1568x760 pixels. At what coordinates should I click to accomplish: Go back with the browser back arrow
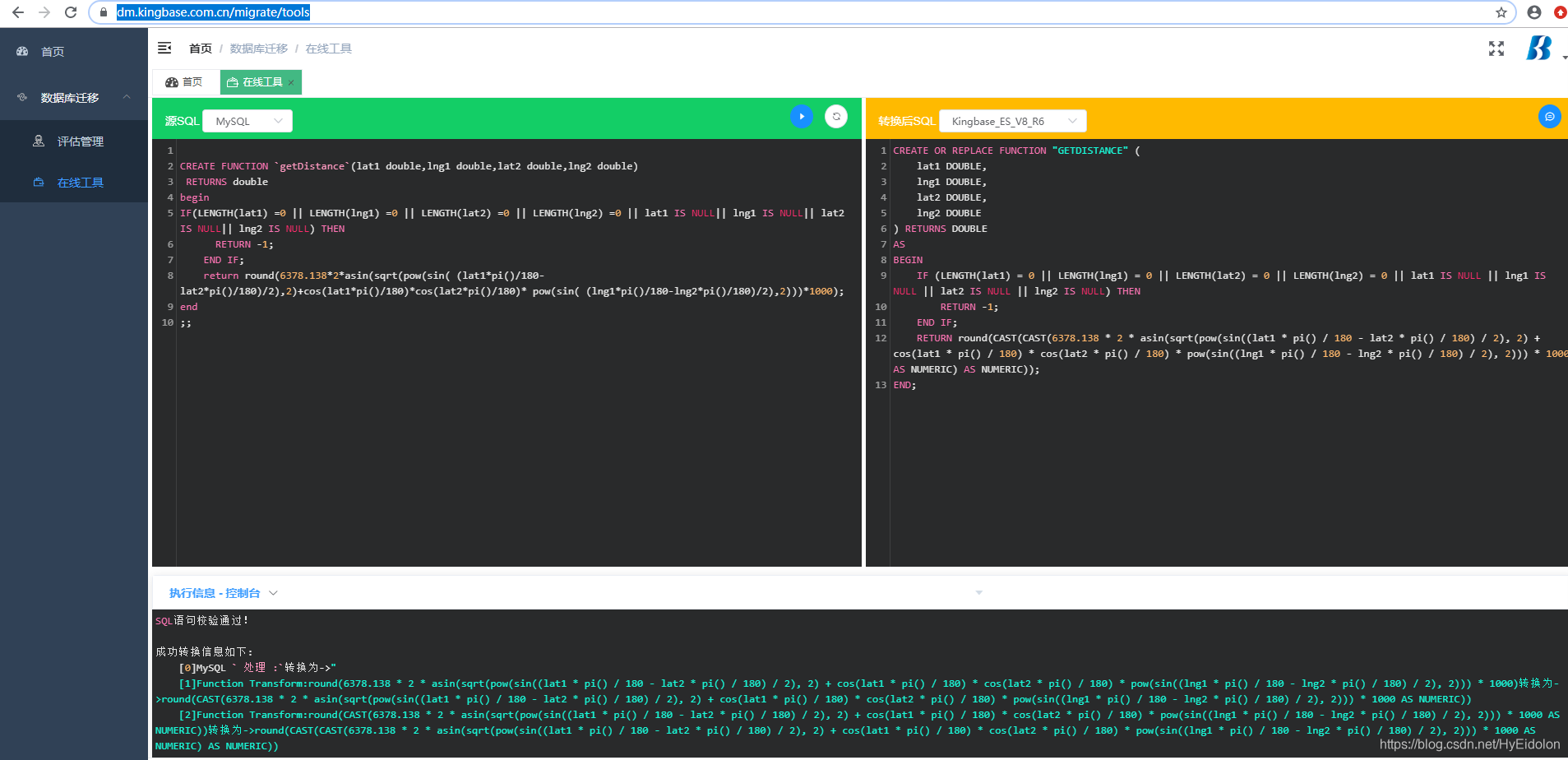coord(18,12)
